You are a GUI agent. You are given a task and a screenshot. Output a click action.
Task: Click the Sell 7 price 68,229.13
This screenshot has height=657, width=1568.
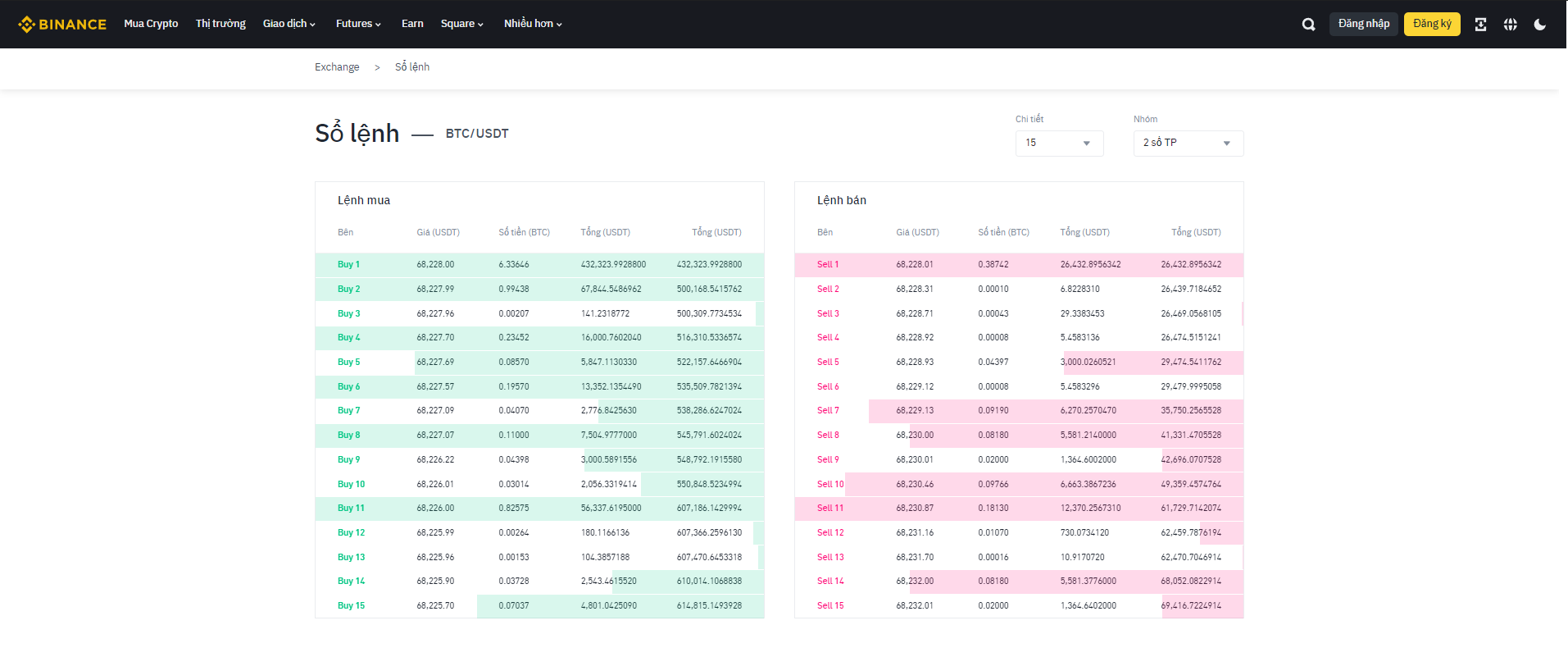coord(914,411)
